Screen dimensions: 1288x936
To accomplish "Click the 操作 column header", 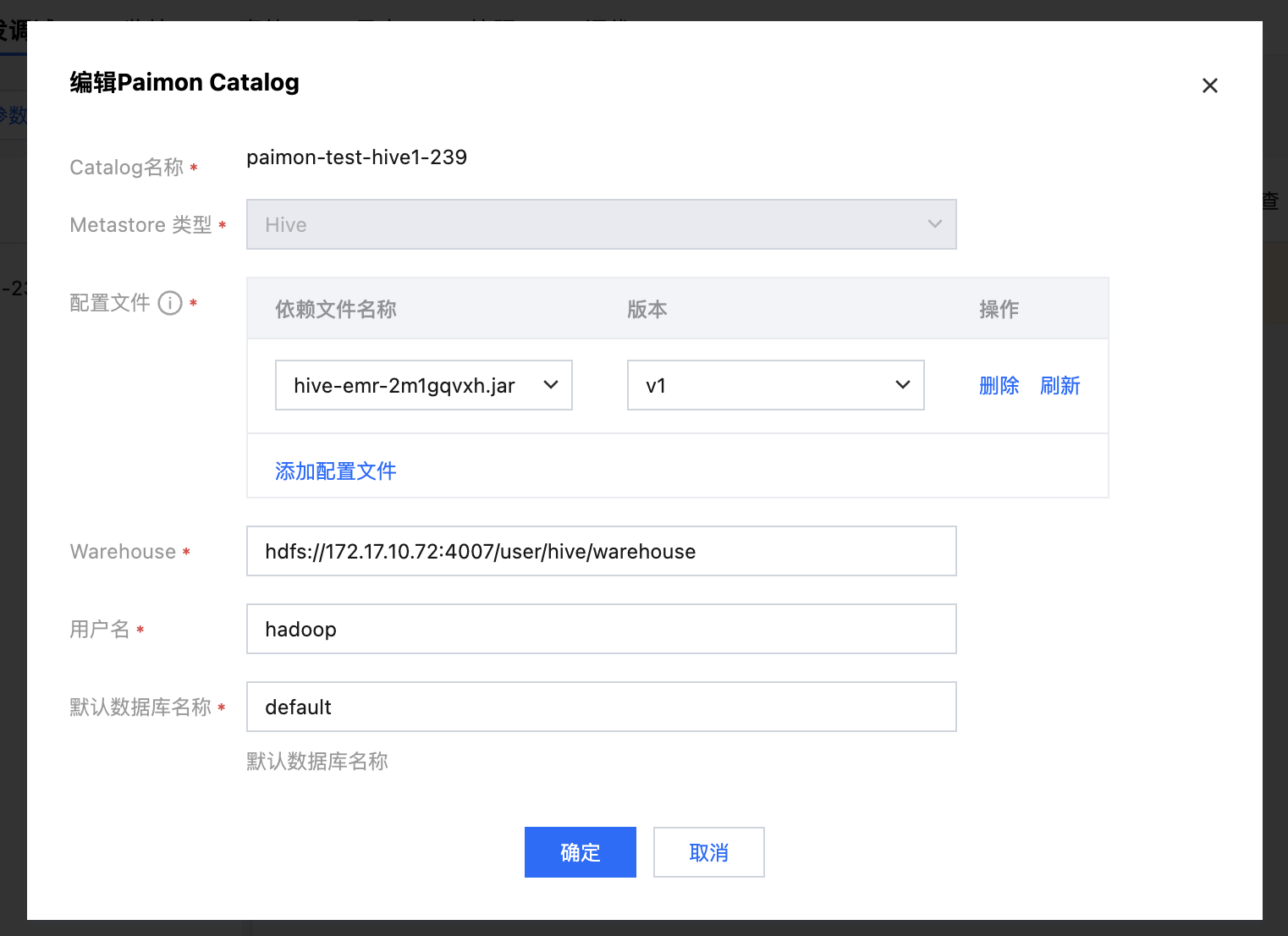I will (x=999, y=310).
